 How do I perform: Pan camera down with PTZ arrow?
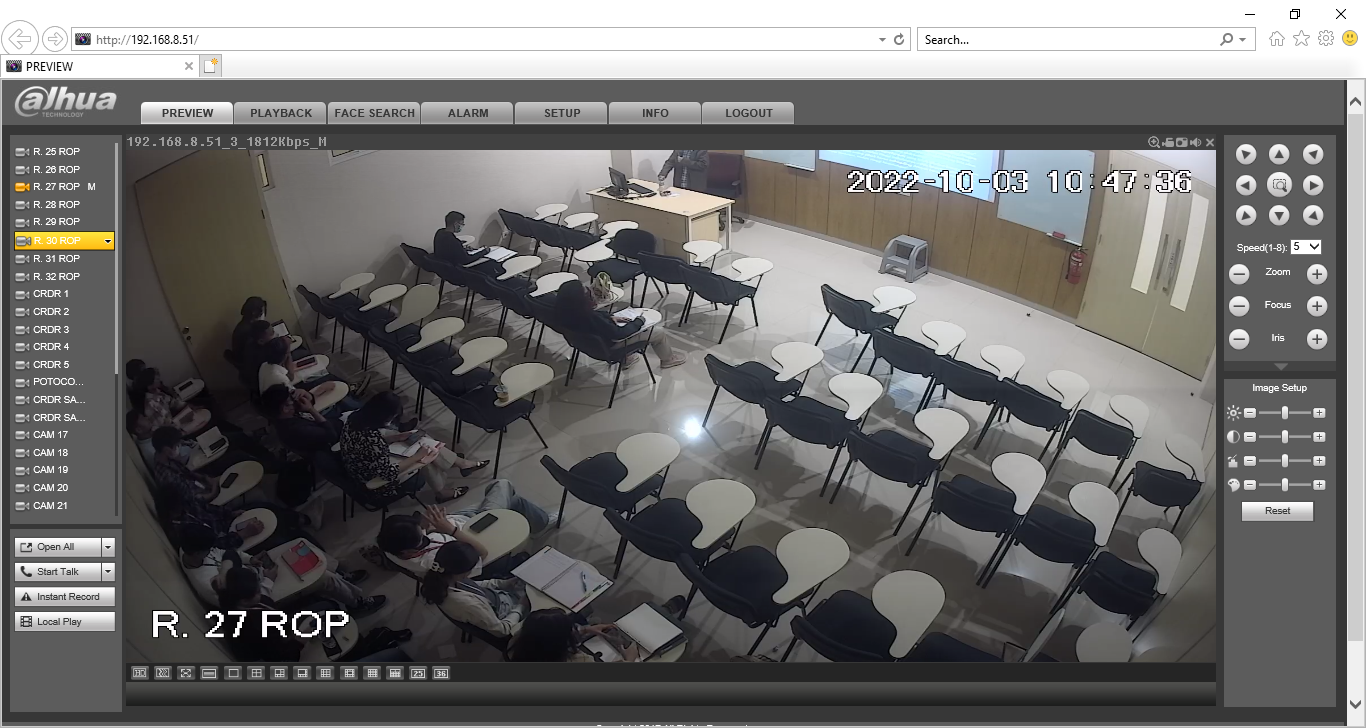(x=1279, y=215)
